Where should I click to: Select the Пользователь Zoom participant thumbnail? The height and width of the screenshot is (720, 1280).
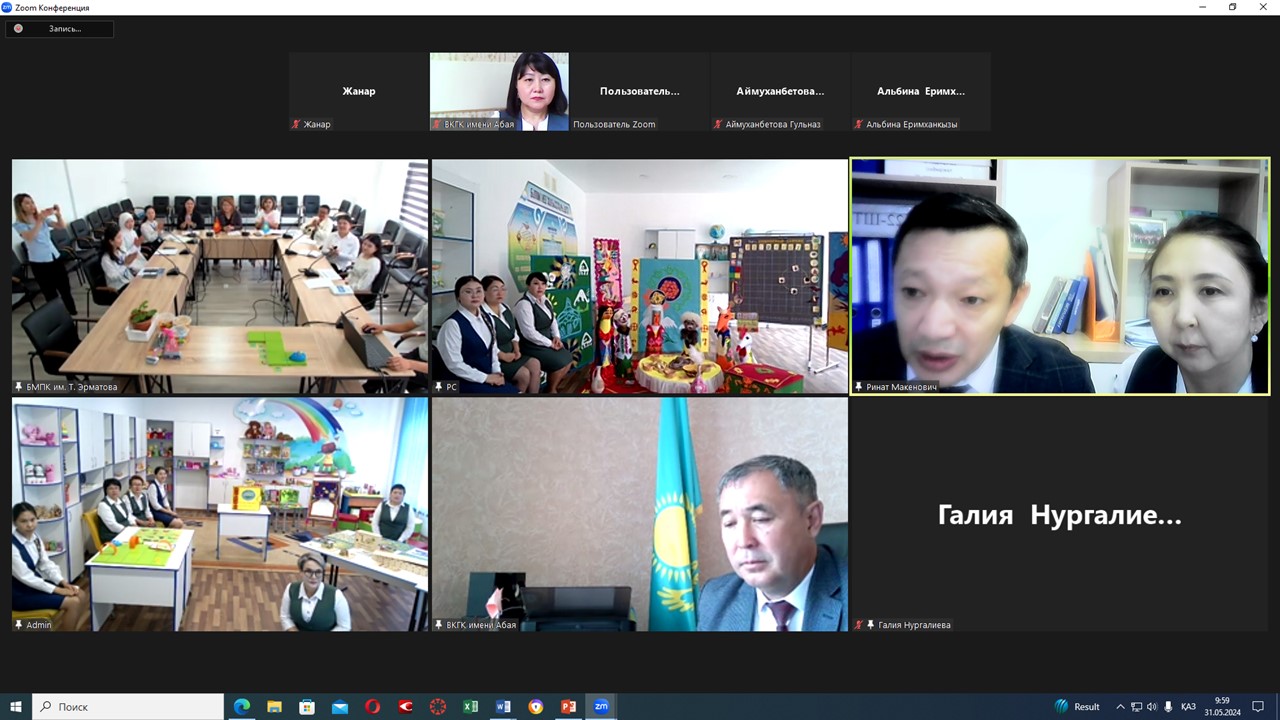coord(639,91)
